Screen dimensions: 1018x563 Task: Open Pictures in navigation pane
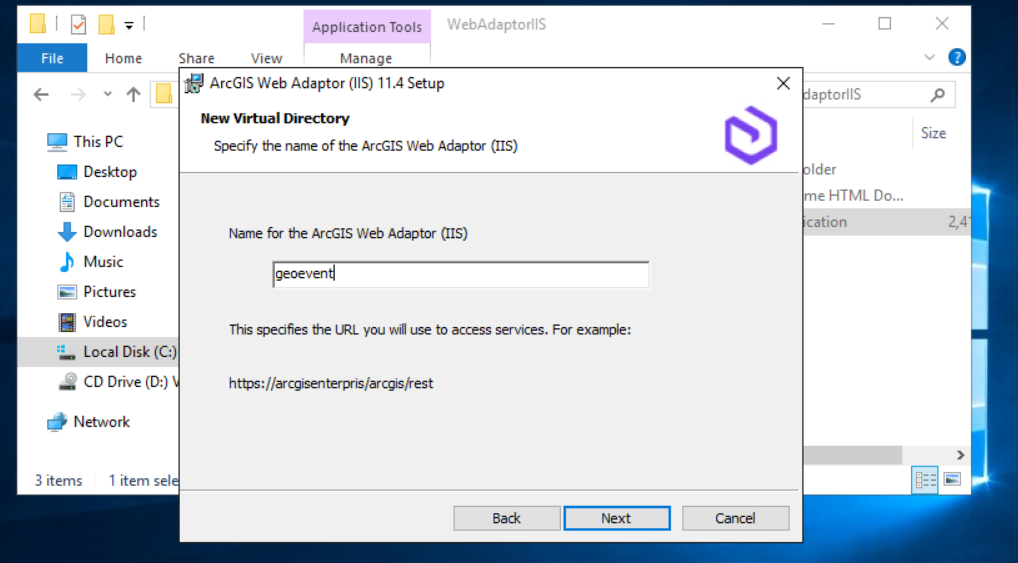point(96,292)
